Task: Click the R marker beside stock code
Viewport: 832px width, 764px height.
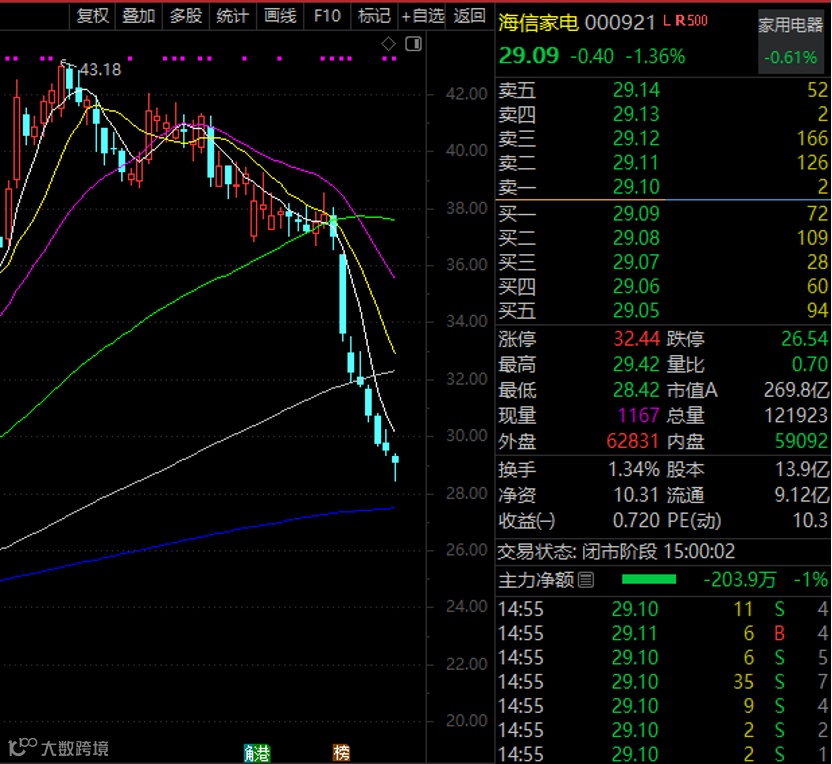Action: [x=680, y=21]
